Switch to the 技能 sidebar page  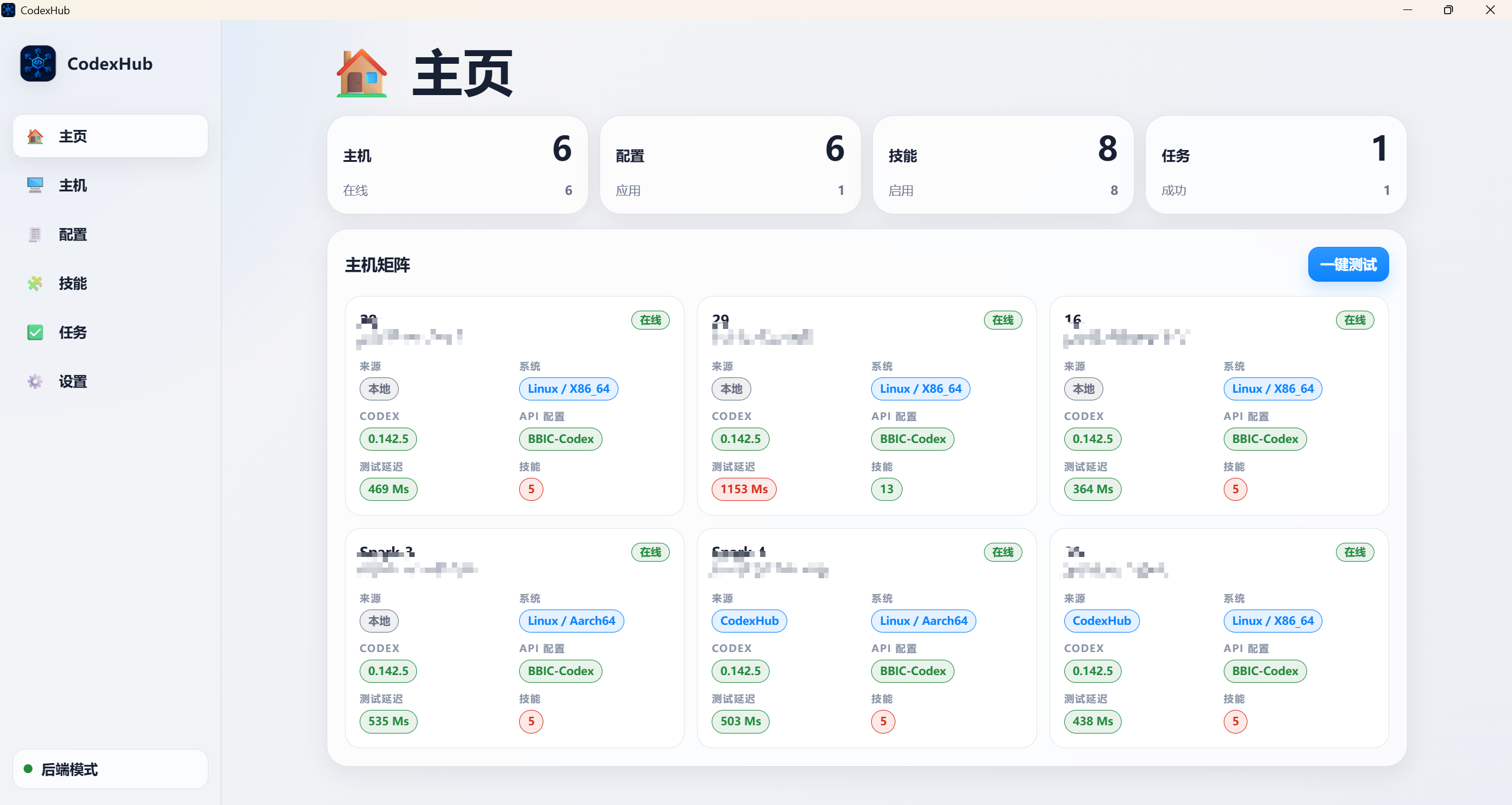110,283
